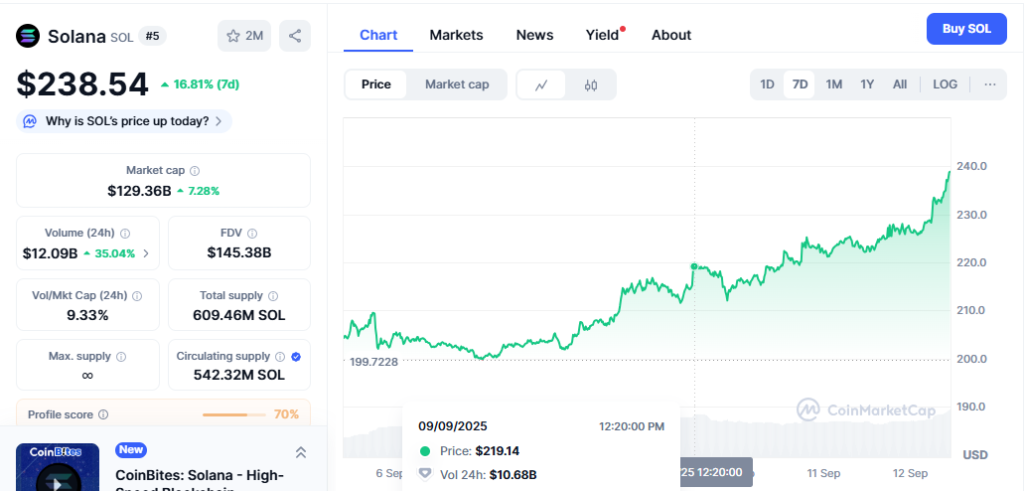Click the $129.36B market cap value

[x=139, y=191]
